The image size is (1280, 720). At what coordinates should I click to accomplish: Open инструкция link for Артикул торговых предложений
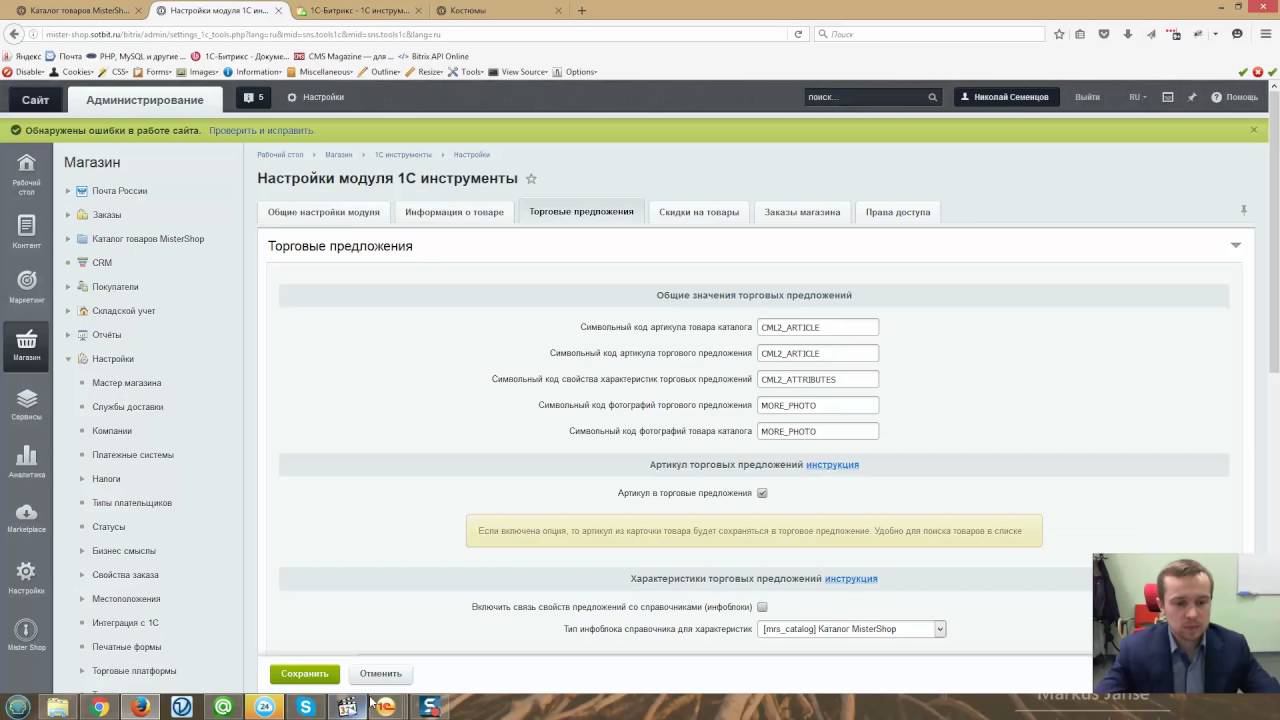tap(832, 465)
